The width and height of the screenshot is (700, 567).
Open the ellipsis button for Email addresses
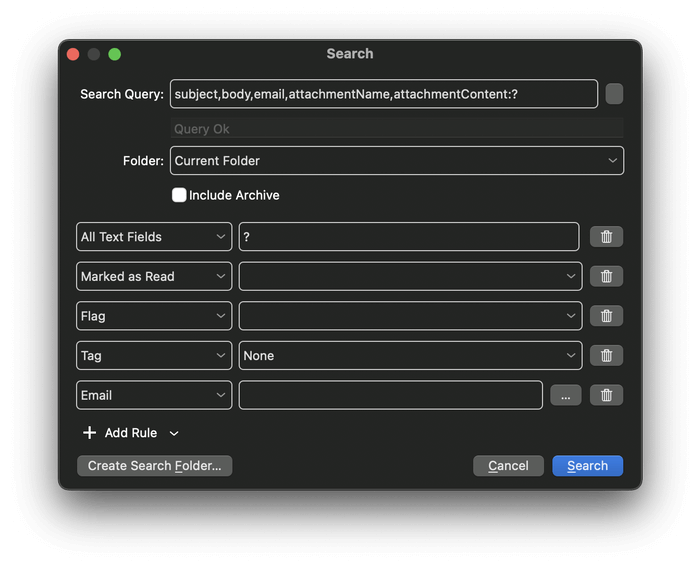(565, 395)
